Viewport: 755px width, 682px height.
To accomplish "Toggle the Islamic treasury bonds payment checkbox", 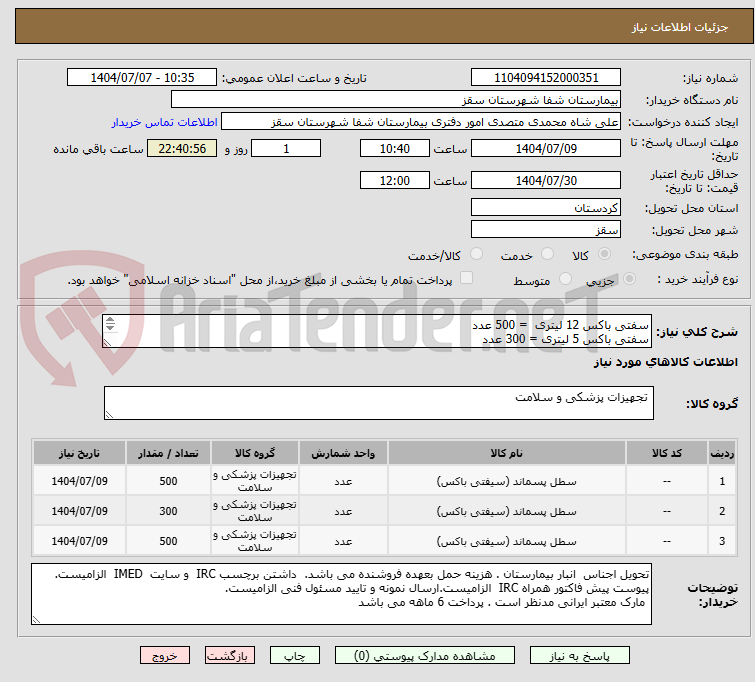I will pos(466,279).
